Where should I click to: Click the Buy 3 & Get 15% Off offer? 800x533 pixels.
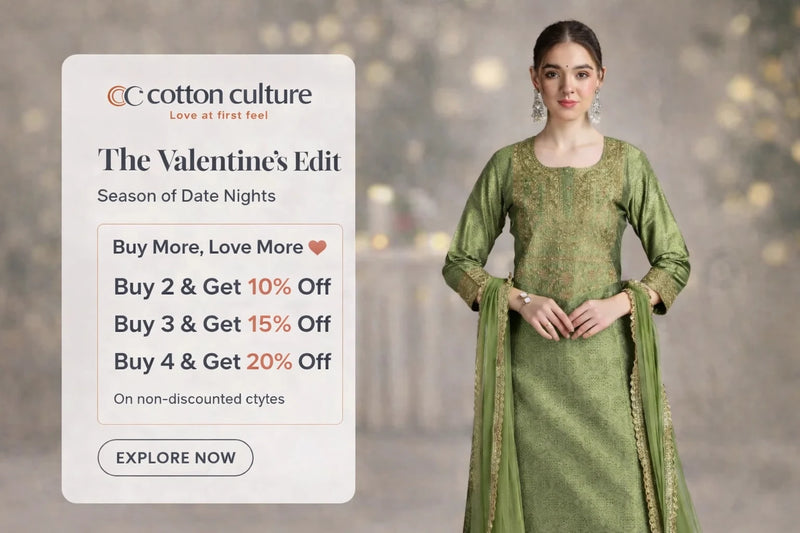pyautogui.click(x=222, y=324)
